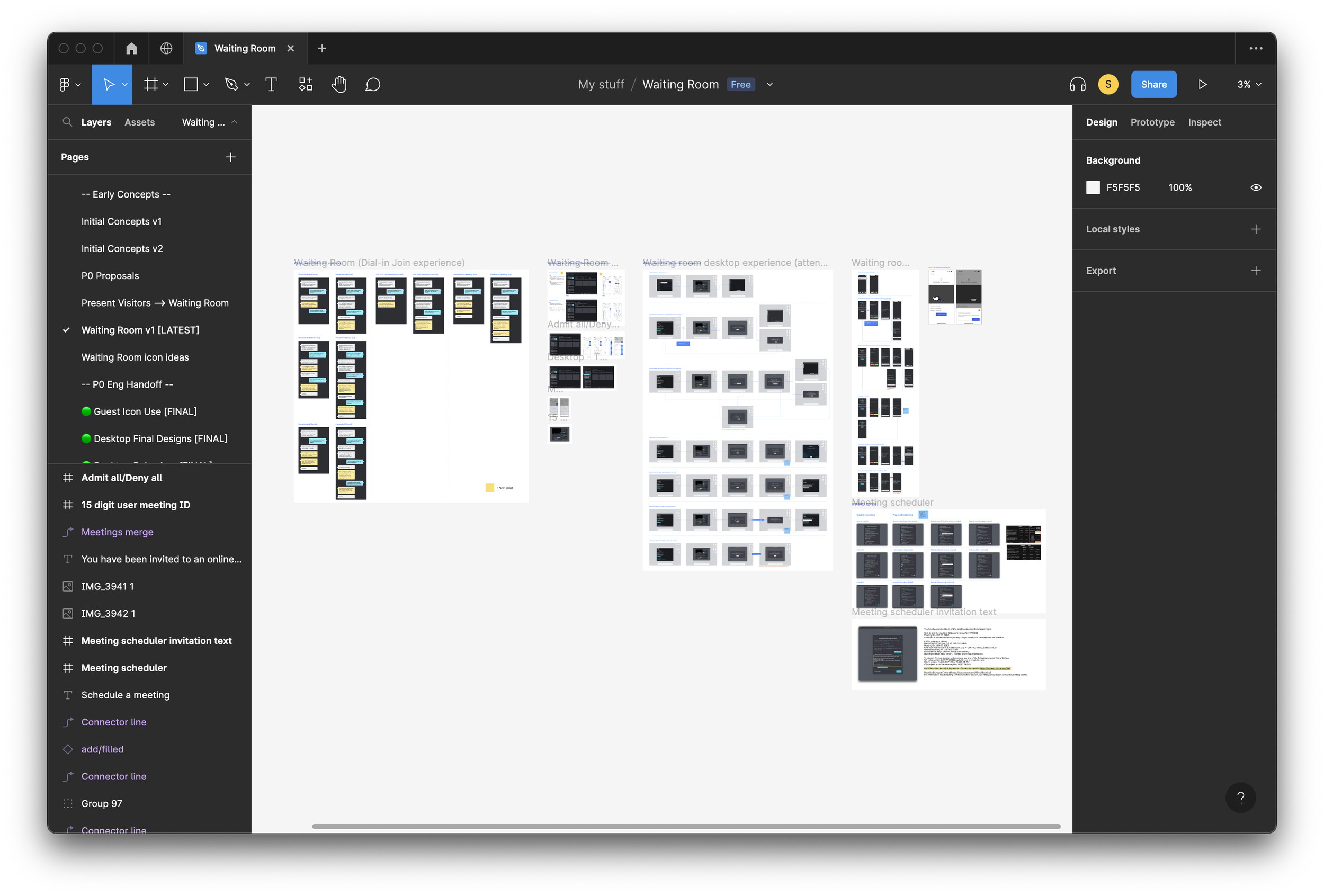Open the Community globe icon
The height and width of the screenshot is (896, 1324).
166,48
